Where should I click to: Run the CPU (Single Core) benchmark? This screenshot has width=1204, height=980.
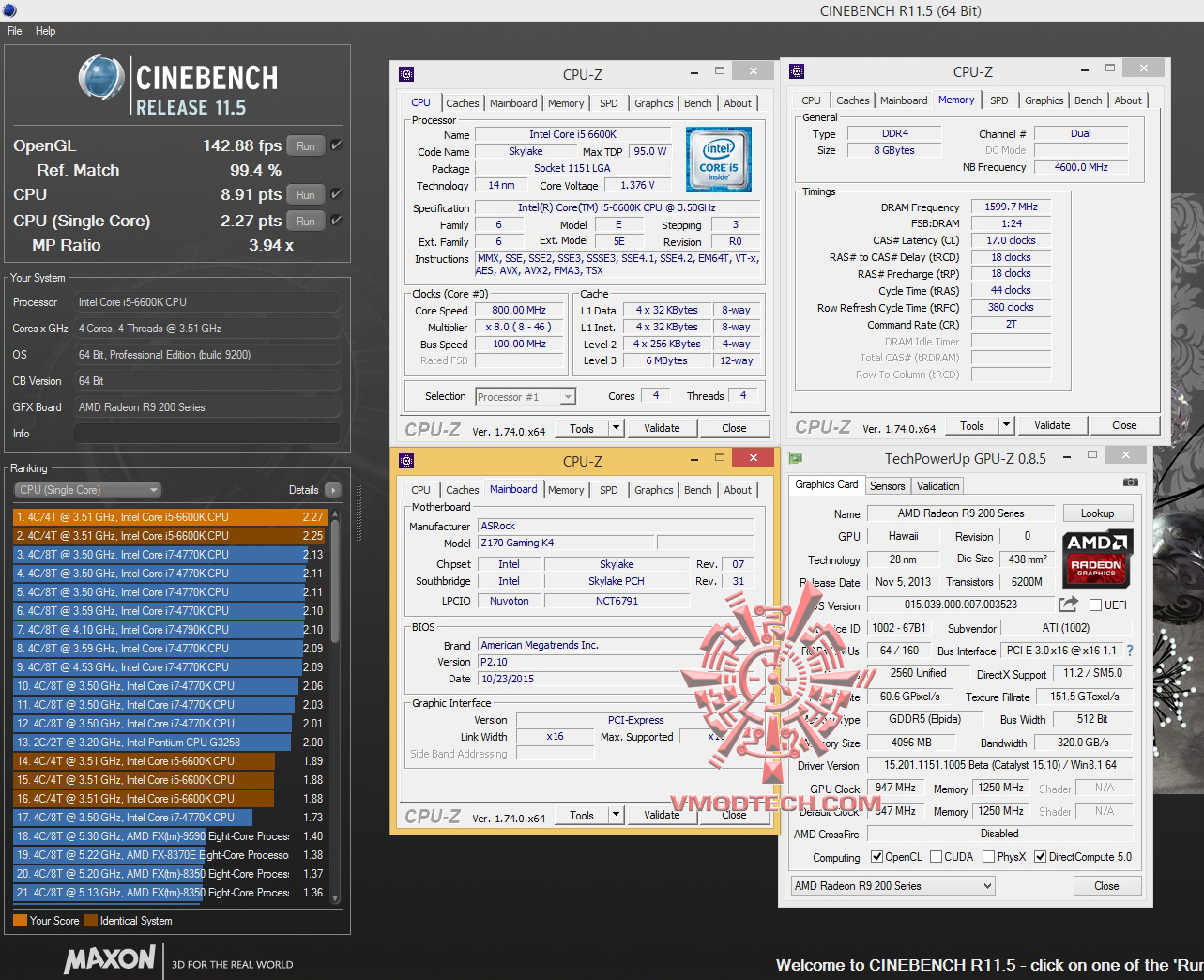[x=306, y=221]
